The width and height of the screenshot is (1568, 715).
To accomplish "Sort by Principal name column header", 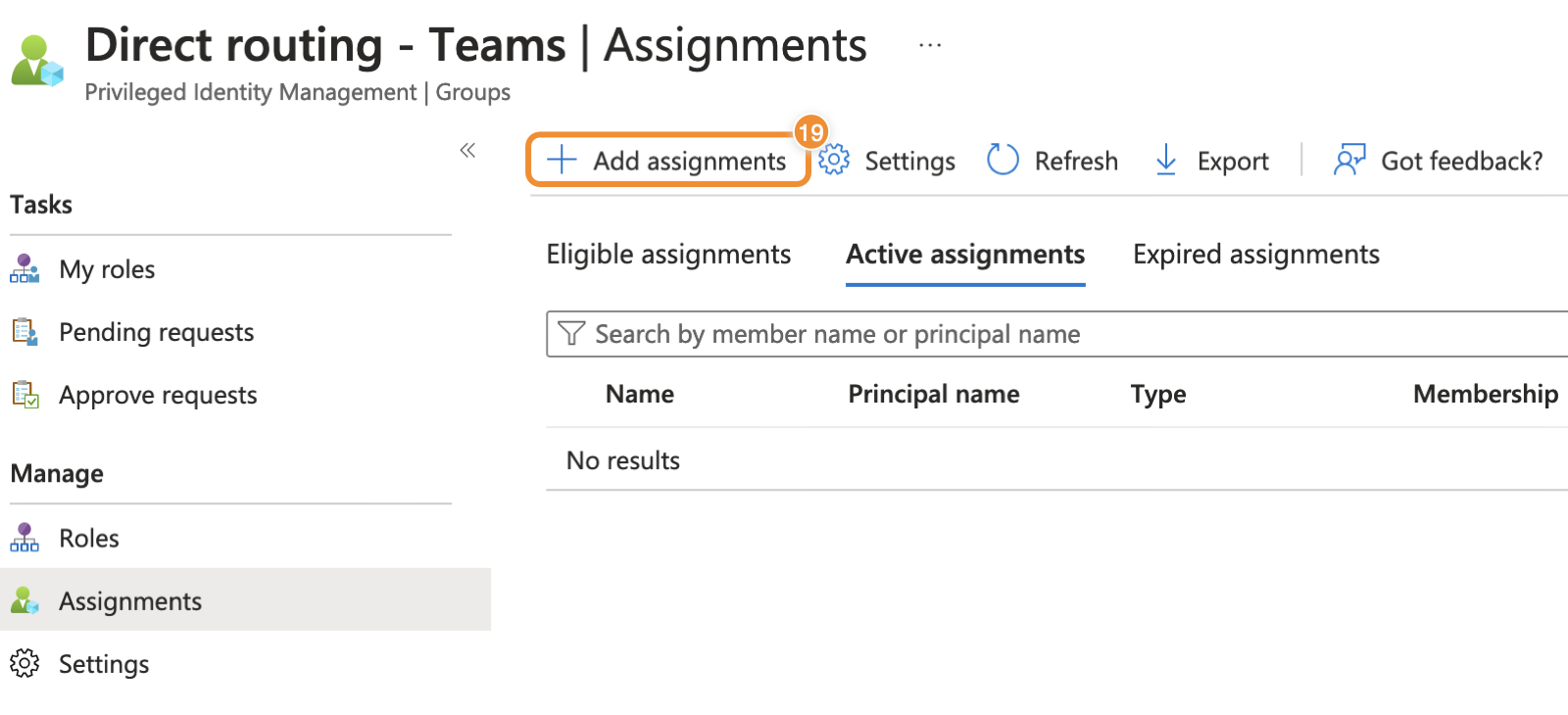I will tap(933, 394).
